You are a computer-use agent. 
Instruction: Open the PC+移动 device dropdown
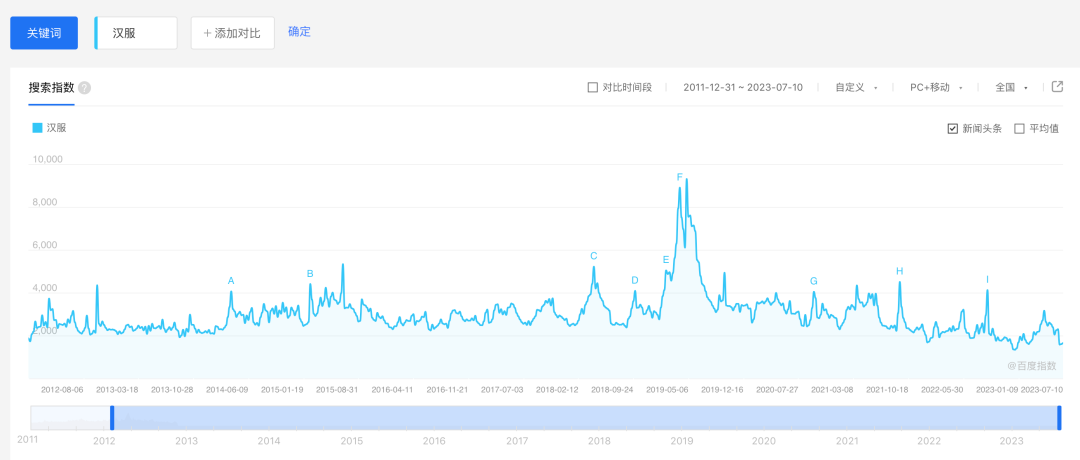[x=935, y=88]
